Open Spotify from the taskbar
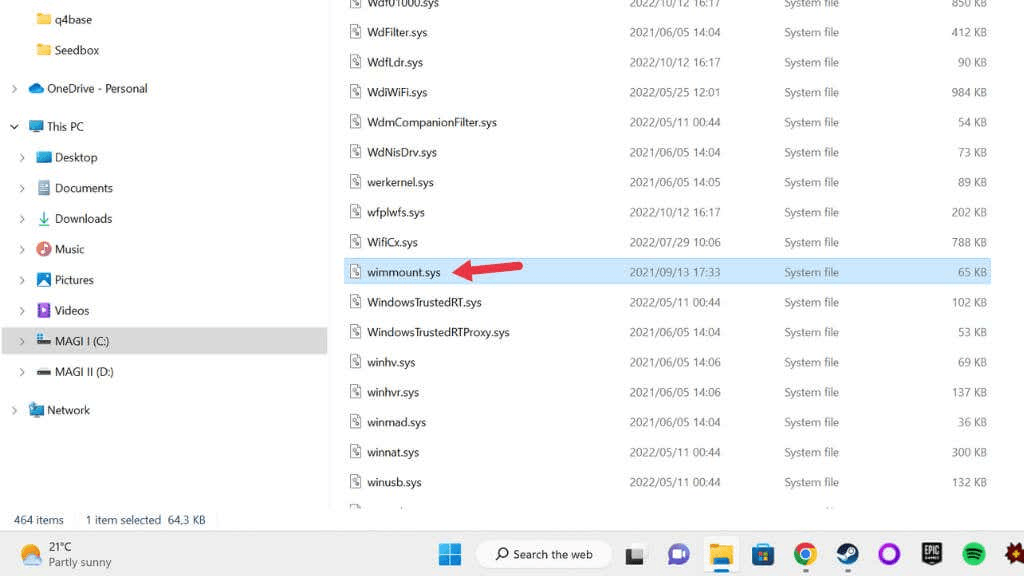Image resolution: width=1024 pixels, height=576 pixels. tap(973, 554)
